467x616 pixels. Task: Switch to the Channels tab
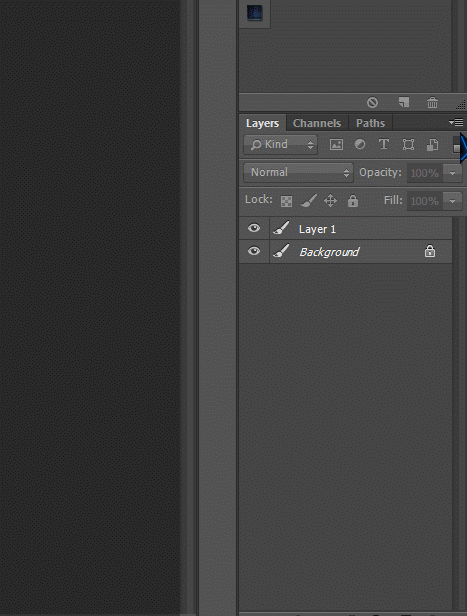click(317, 123)
